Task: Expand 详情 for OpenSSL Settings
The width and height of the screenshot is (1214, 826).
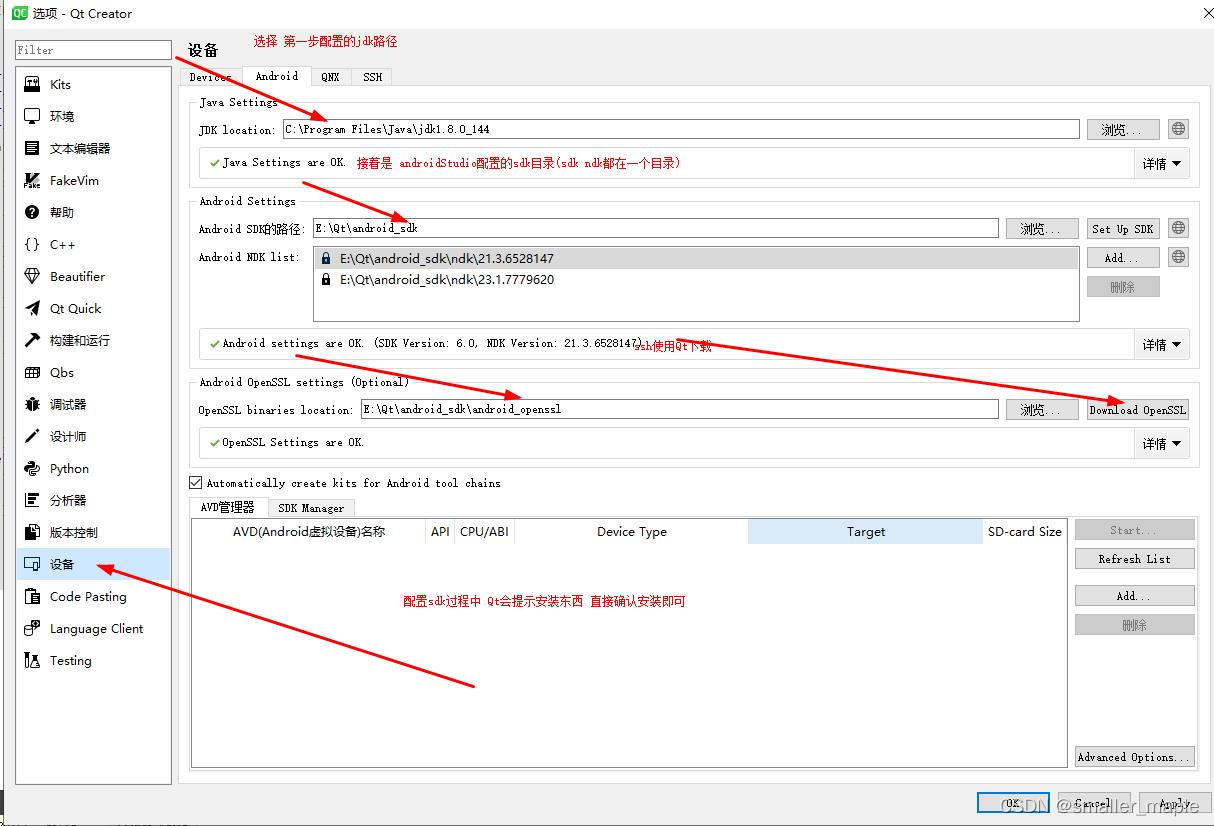Action: click(1161, 443)
